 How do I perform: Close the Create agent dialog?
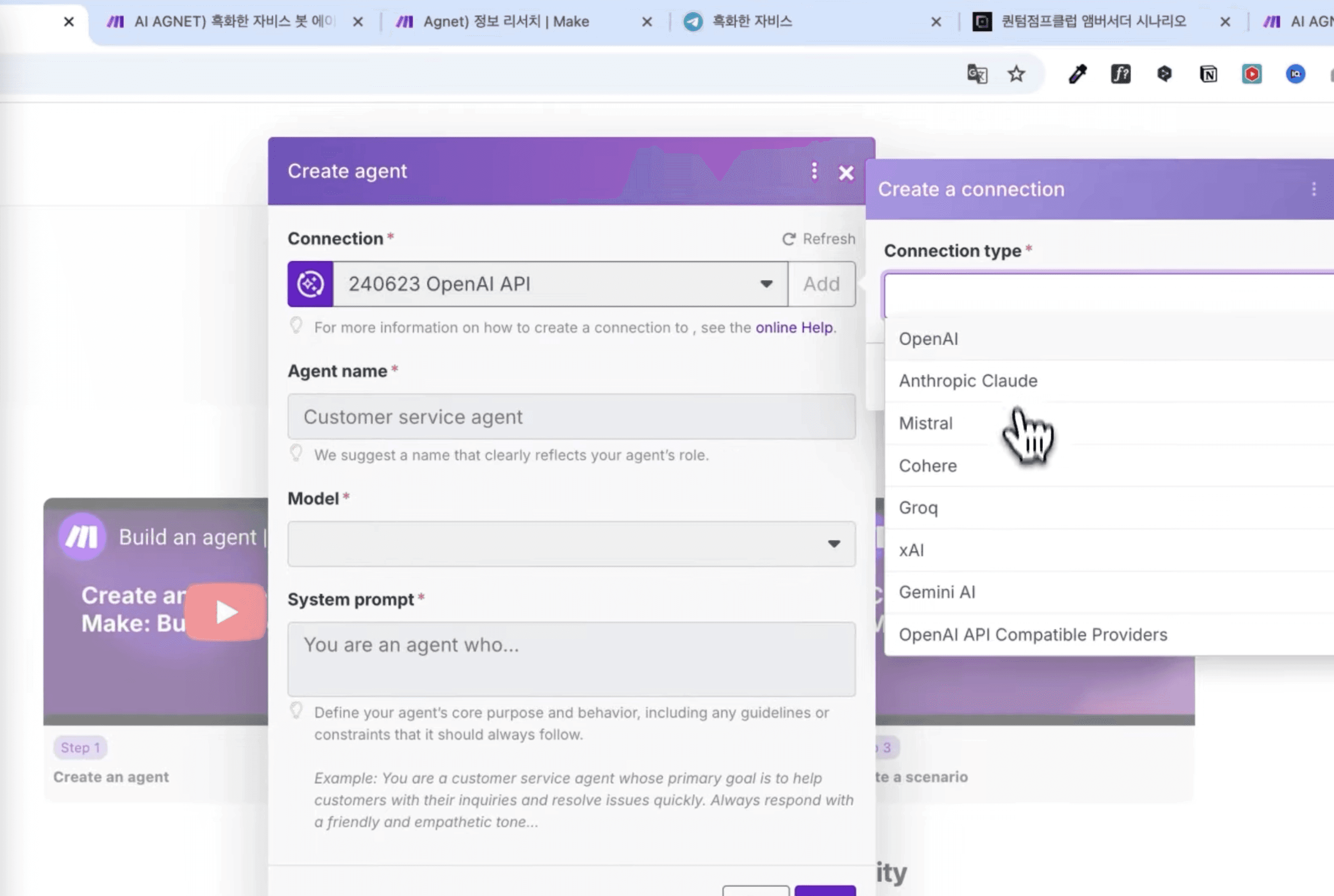(846, 173)
